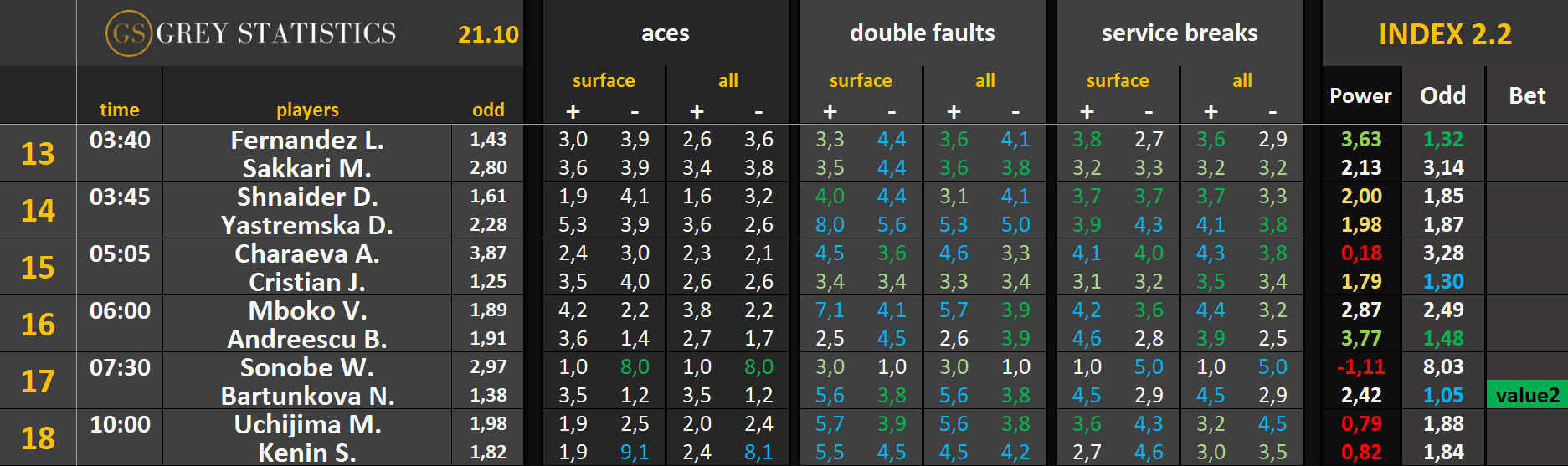Image resolution: width=1568 pixels, height=466 pixels.
Task: Open player Bartunkova N. entry
Action: click(x=307, y=396)
